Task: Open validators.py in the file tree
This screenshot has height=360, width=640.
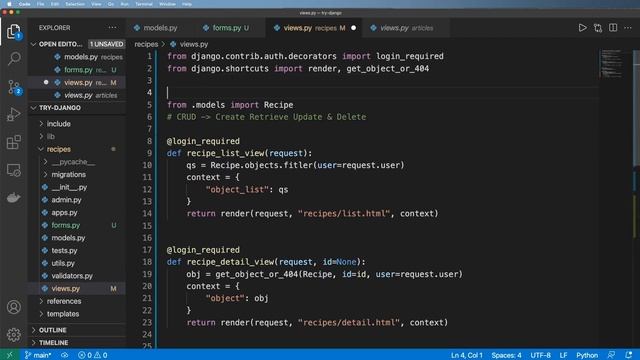Action: pyautogui.click(x=72, y=276)
